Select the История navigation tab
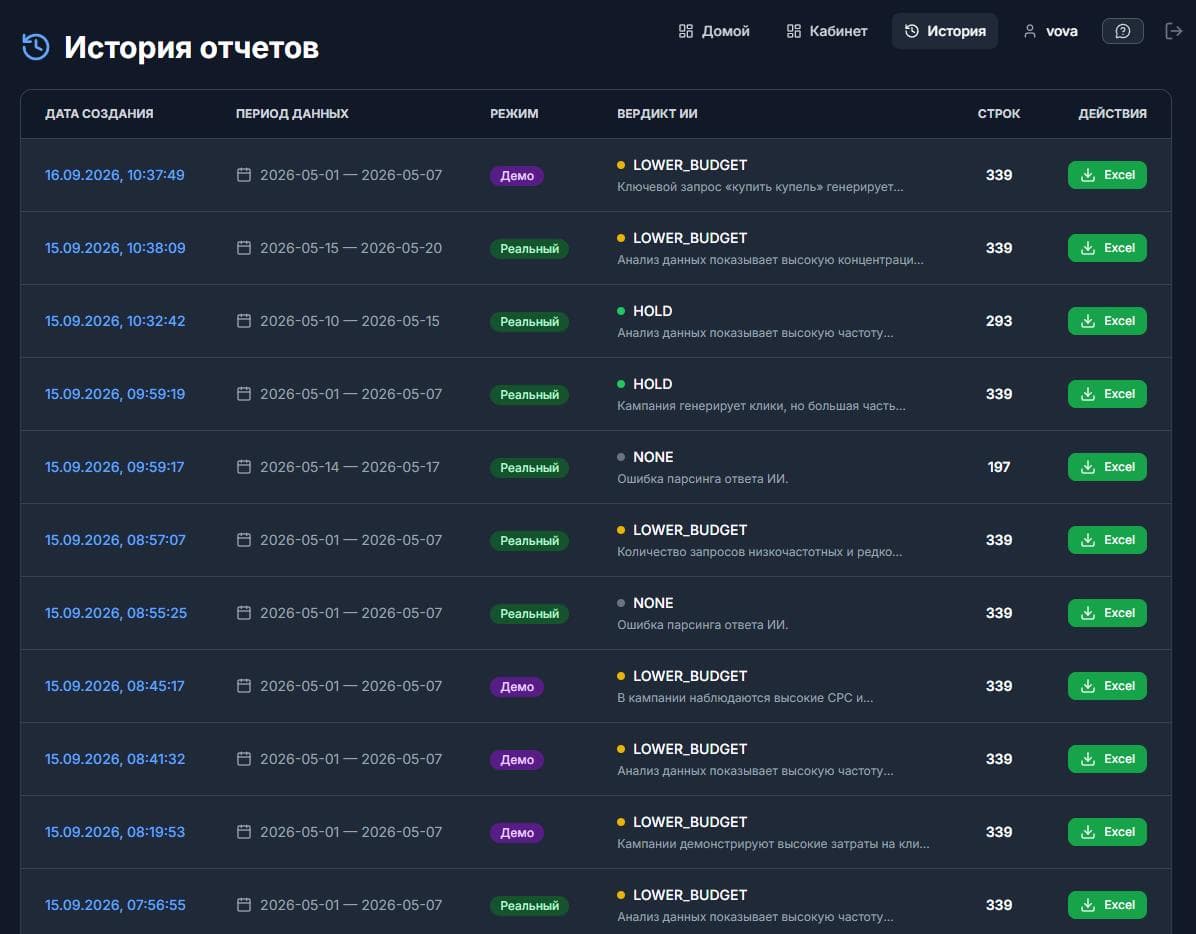 click(945, 31)
